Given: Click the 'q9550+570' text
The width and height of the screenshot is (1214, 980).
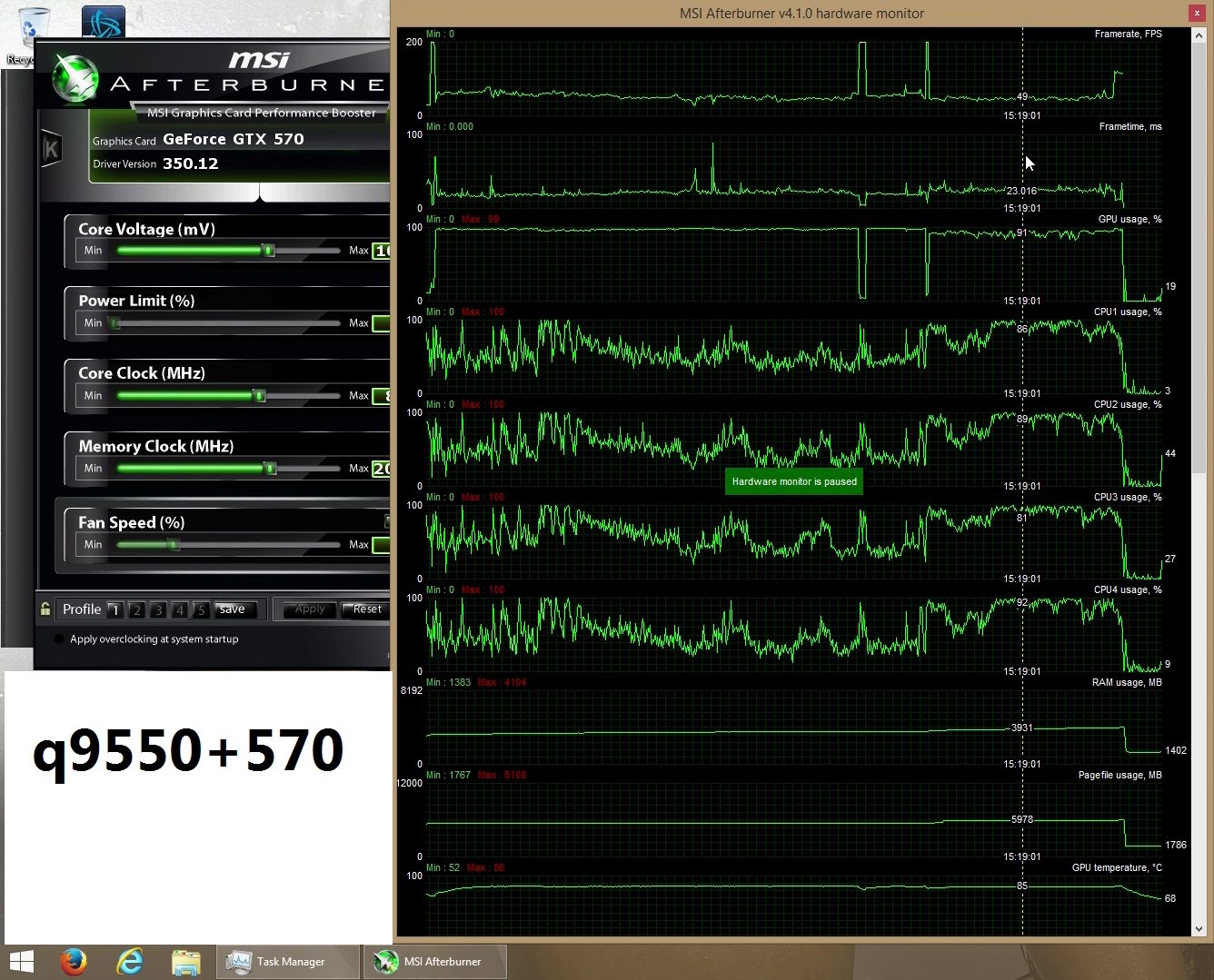Looking at the screenshot, I should tap(188, 752).
